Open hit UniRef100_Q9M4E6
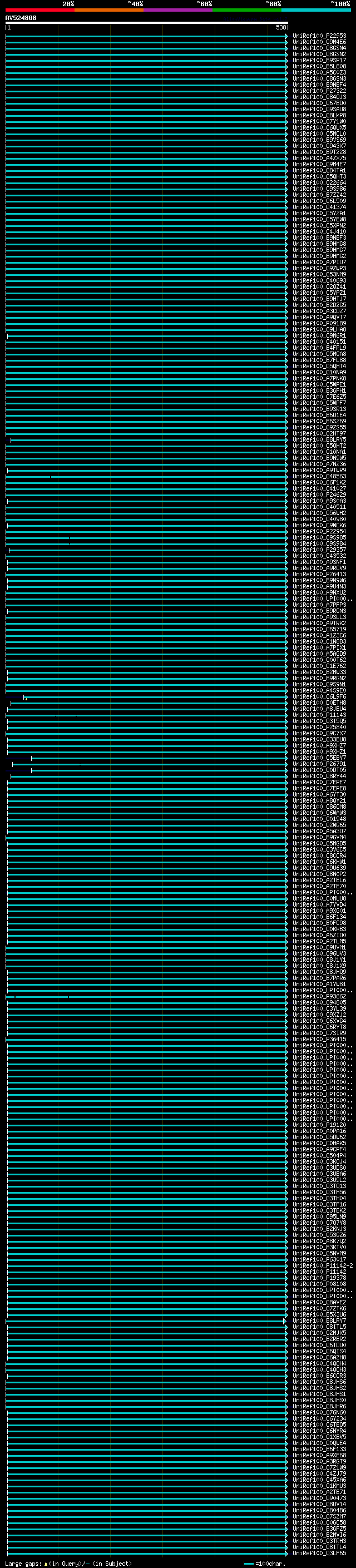The image size is (356, 1568). coord(319,42)
